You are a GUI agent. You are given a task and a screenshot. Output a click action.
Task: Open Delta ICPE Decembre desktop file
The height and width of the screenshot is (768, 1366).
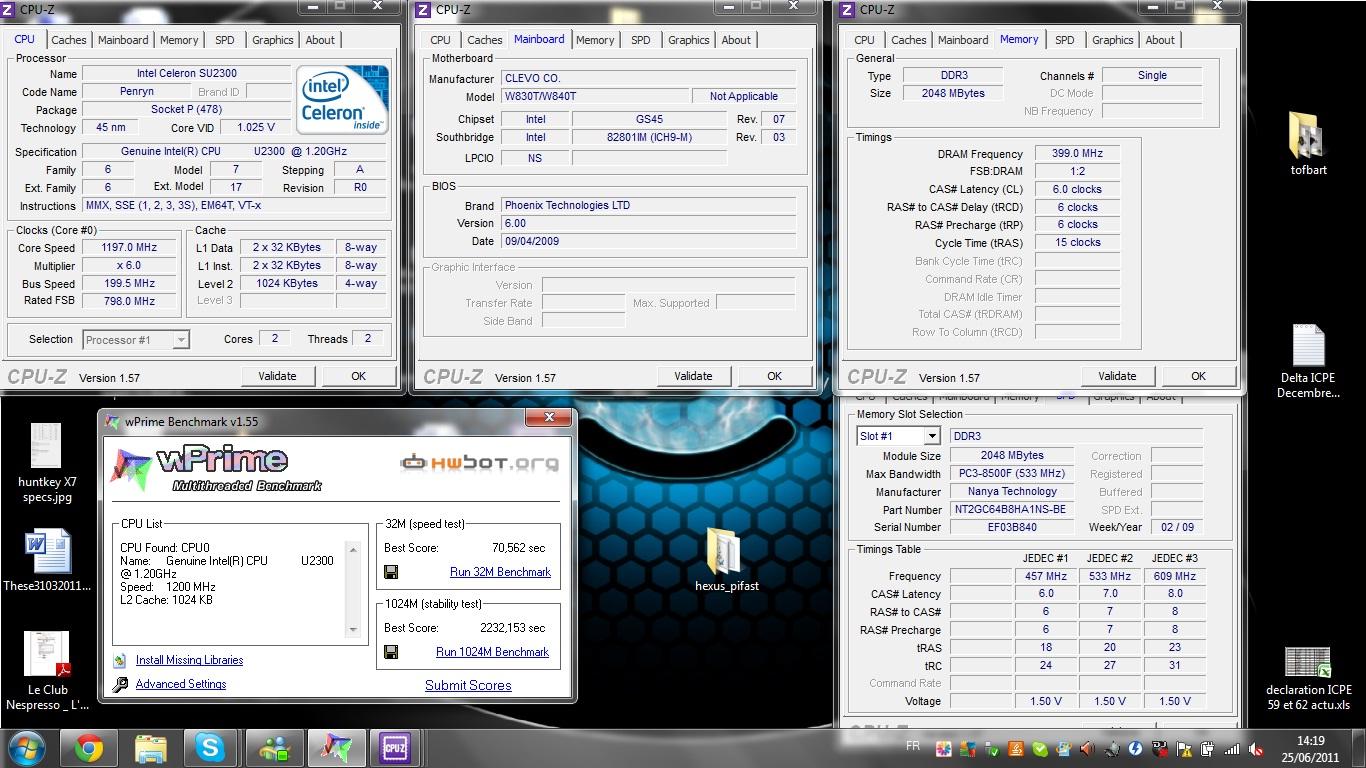pos(1308,362)
